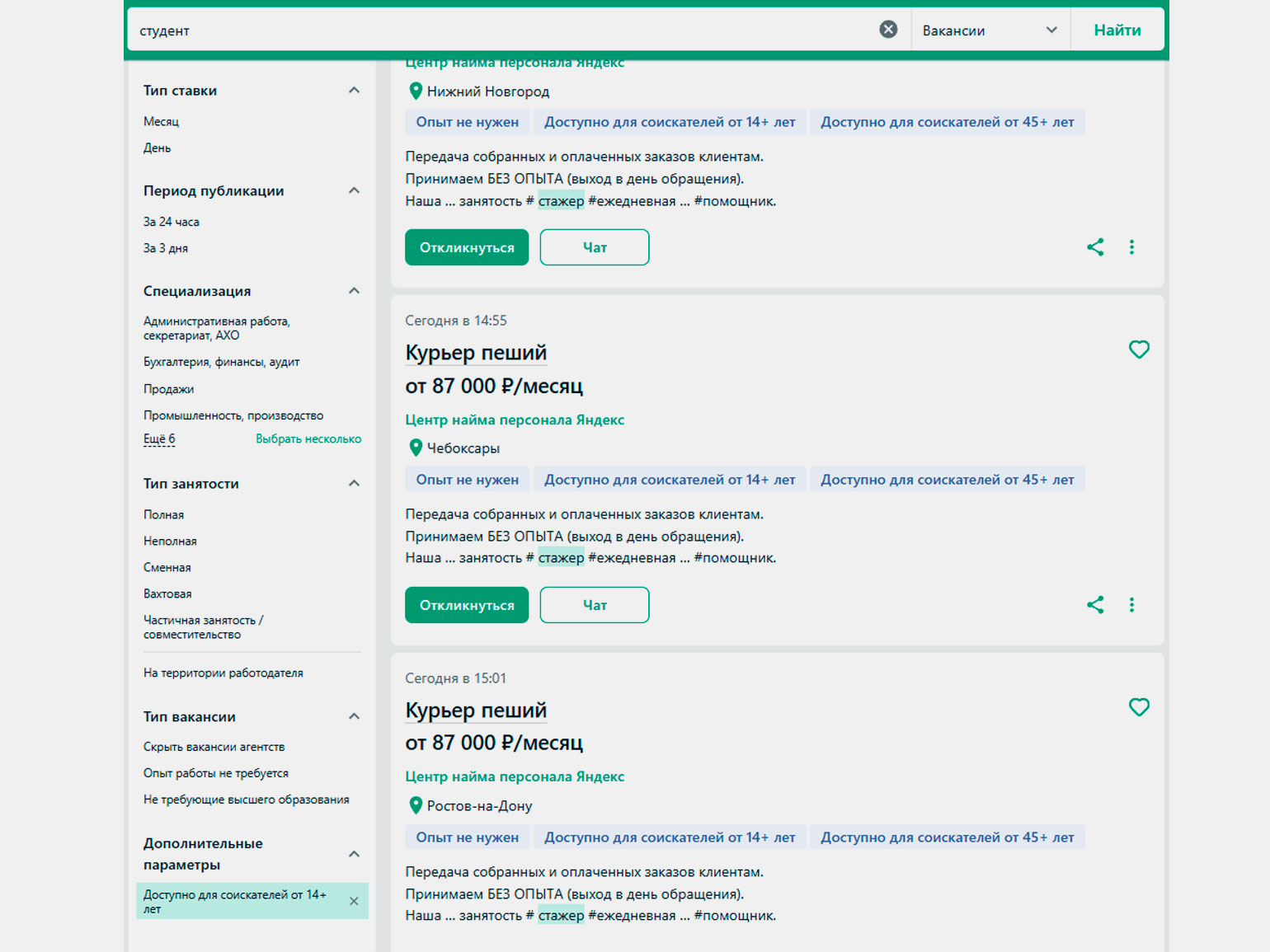The image size is (1270, 952).
Task: Filter by За 3 дня
Action: point(166,248)
